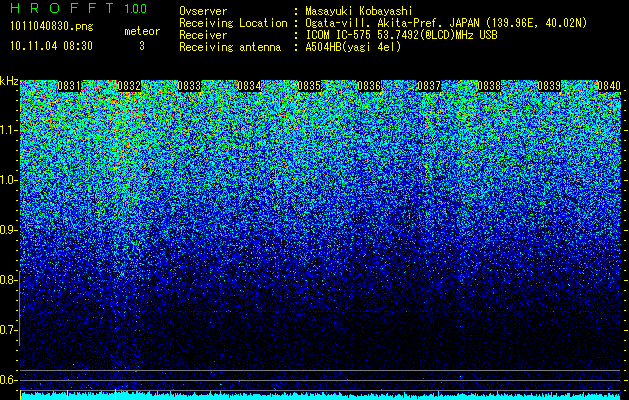Click the 0.8 kHz axis label

pyautogui.click(x=8, y=280)
